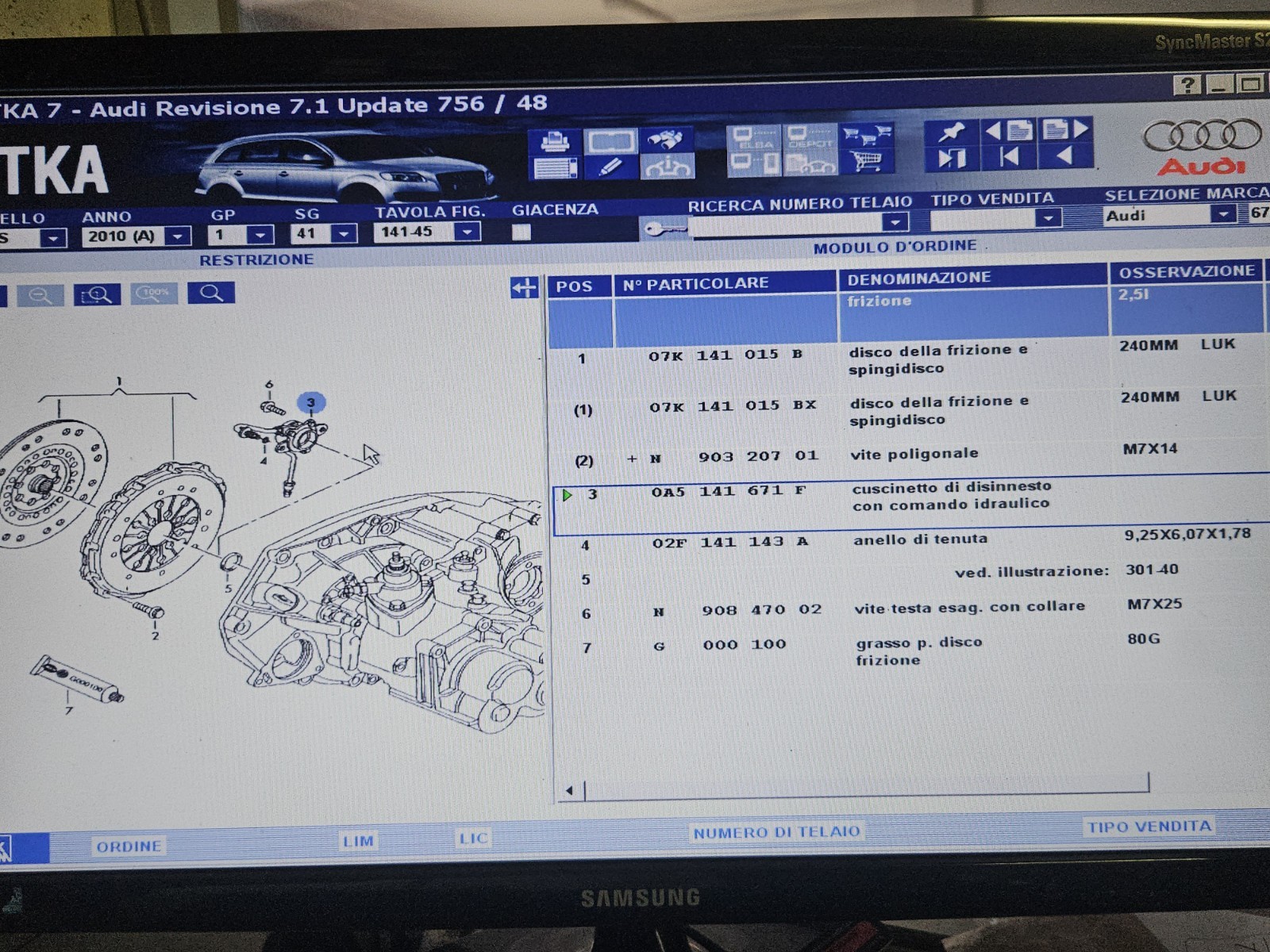Select the zoom-to-area magnifier icon
Image resolution: width=1270 pixels, height=952 pixels.
pyautogui.click(x=97, y=295)
